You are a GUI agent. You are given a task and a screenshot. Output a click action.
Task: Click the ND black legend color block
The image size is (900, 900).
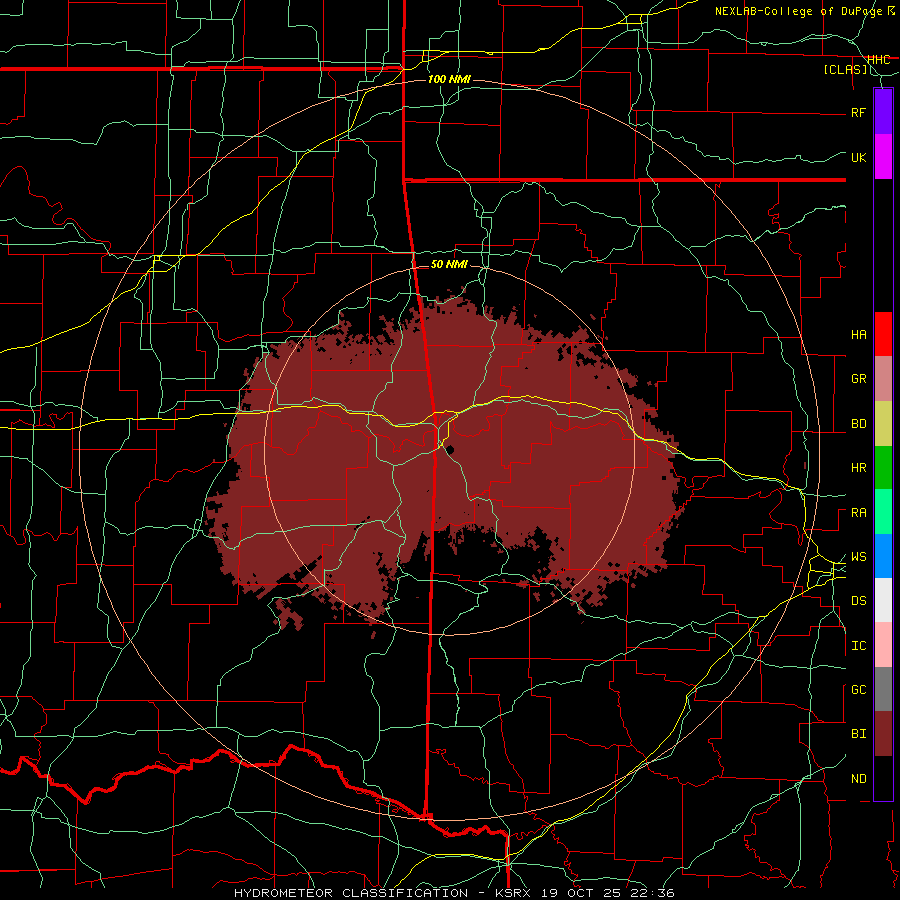883,778
